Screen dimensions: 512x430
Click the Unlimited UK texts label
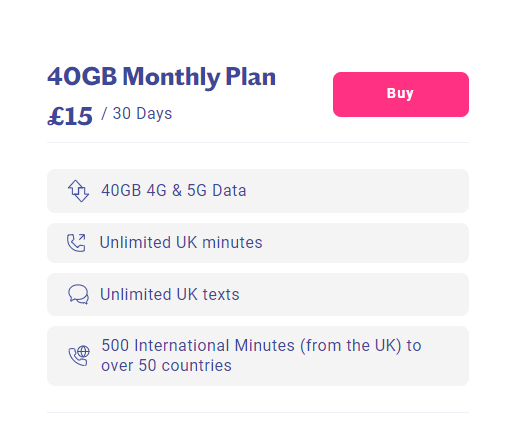pyautogui.click(x=170, y=294)
